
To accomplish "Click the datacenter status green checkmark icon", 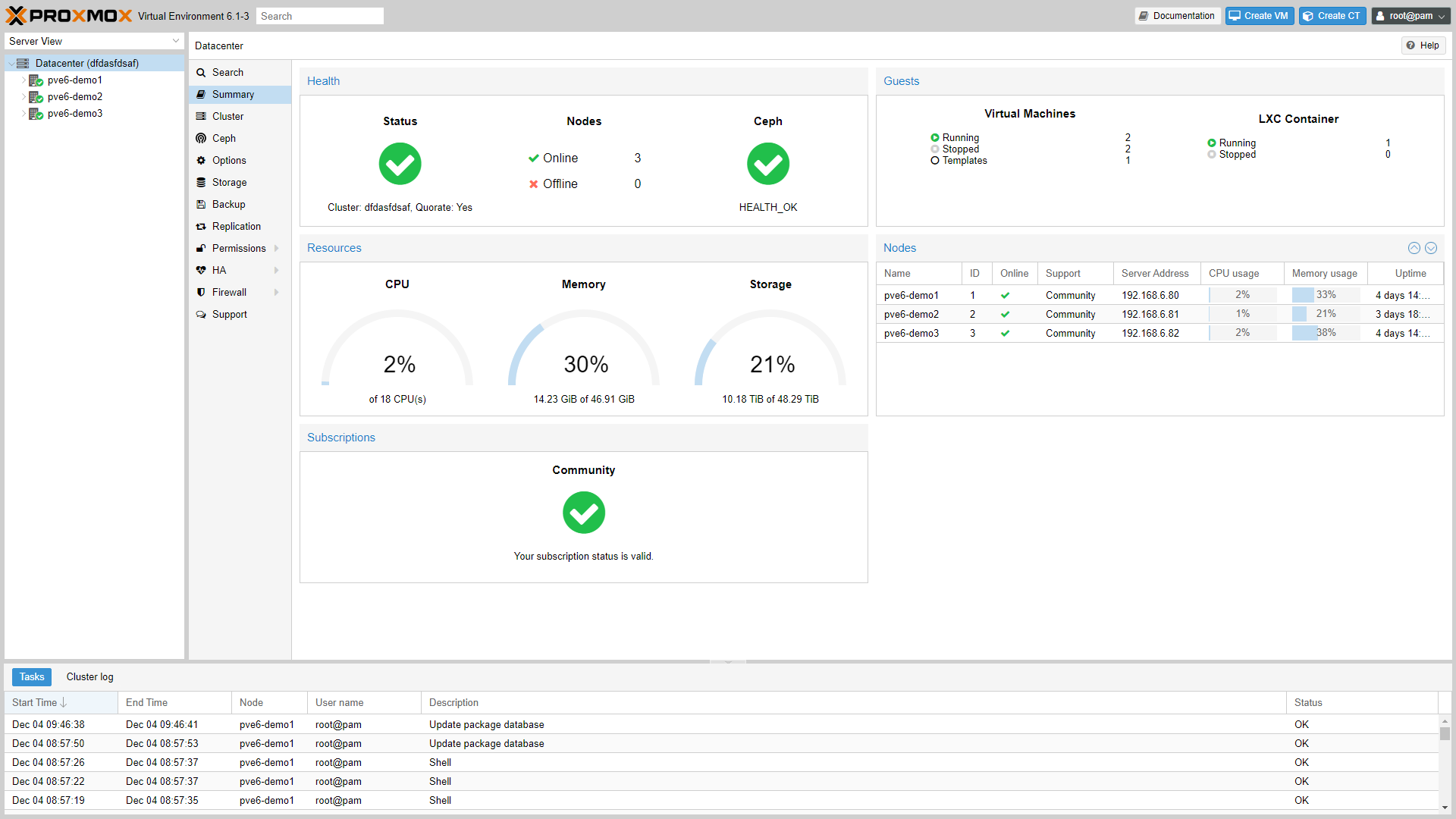I will (x=399, y=163).
